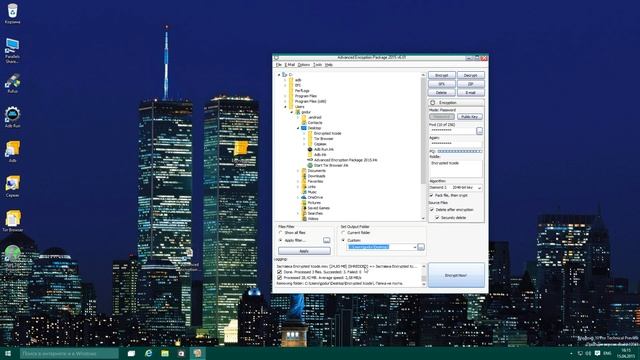Select the Encrypted folder icon dragged over wallpaper
The height and width of the screenshot is (360, 640).
click(x=240, y=148)
